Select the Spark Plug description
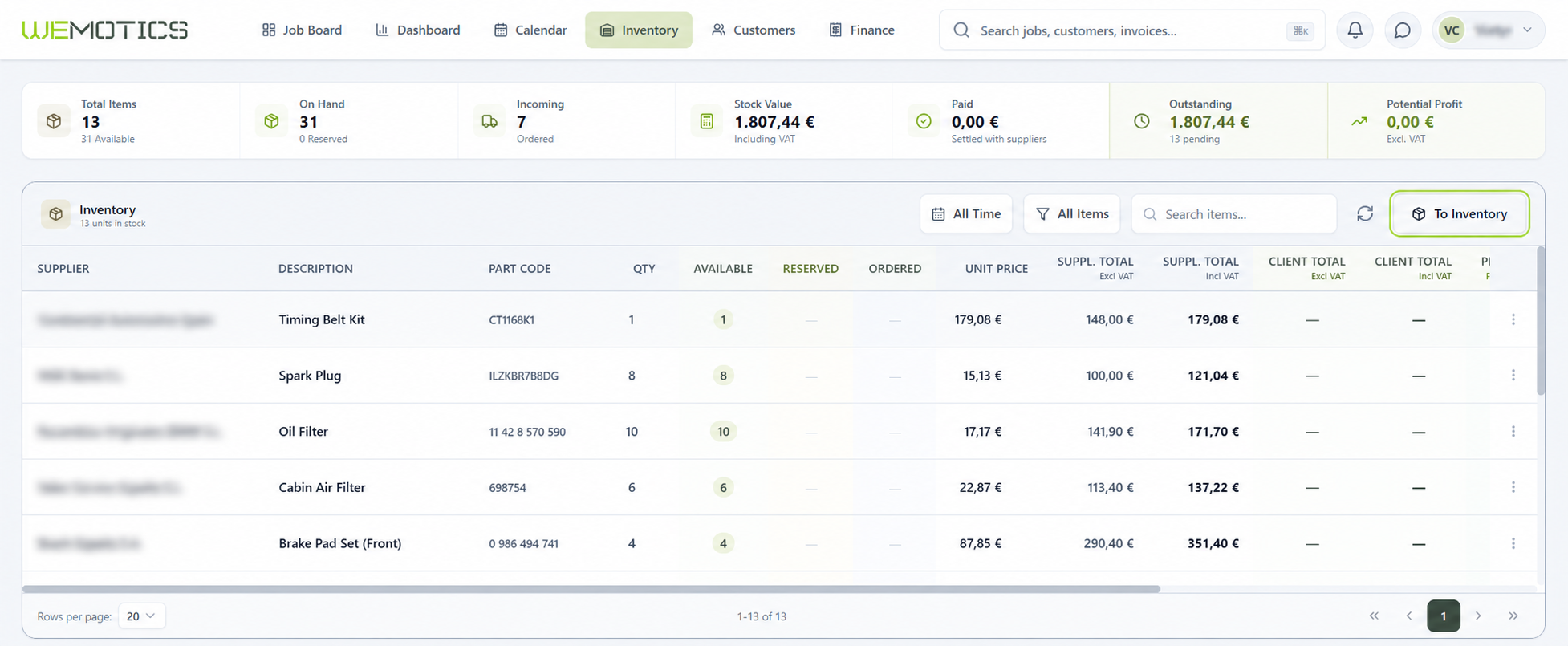 tap(310, 376)
